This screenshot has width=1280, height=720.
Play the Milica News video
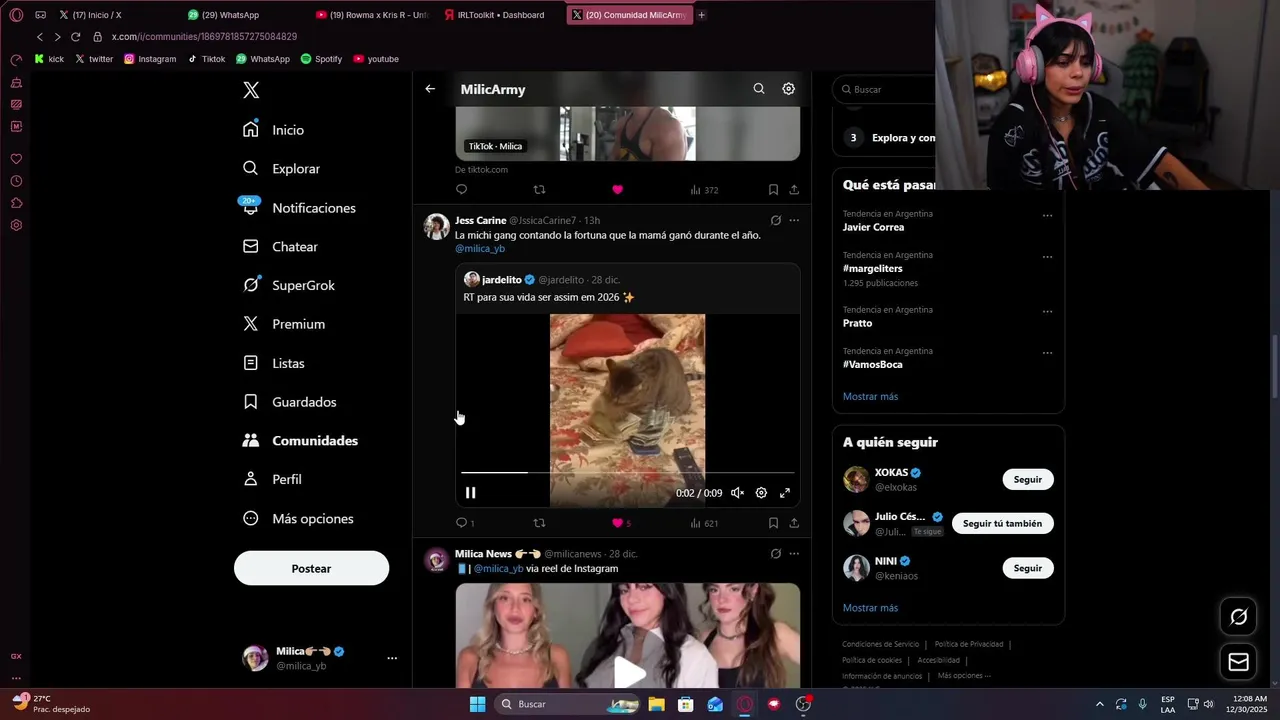(x=629, y=672)
